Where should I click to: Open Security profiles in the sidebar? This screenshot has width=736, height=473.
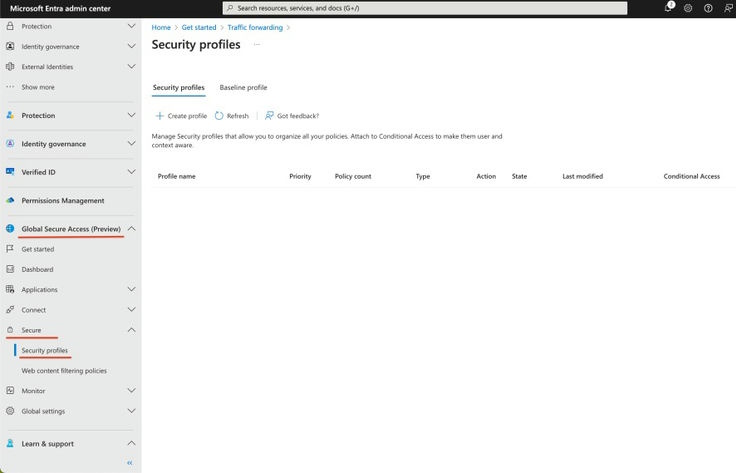tap(45, 350)
